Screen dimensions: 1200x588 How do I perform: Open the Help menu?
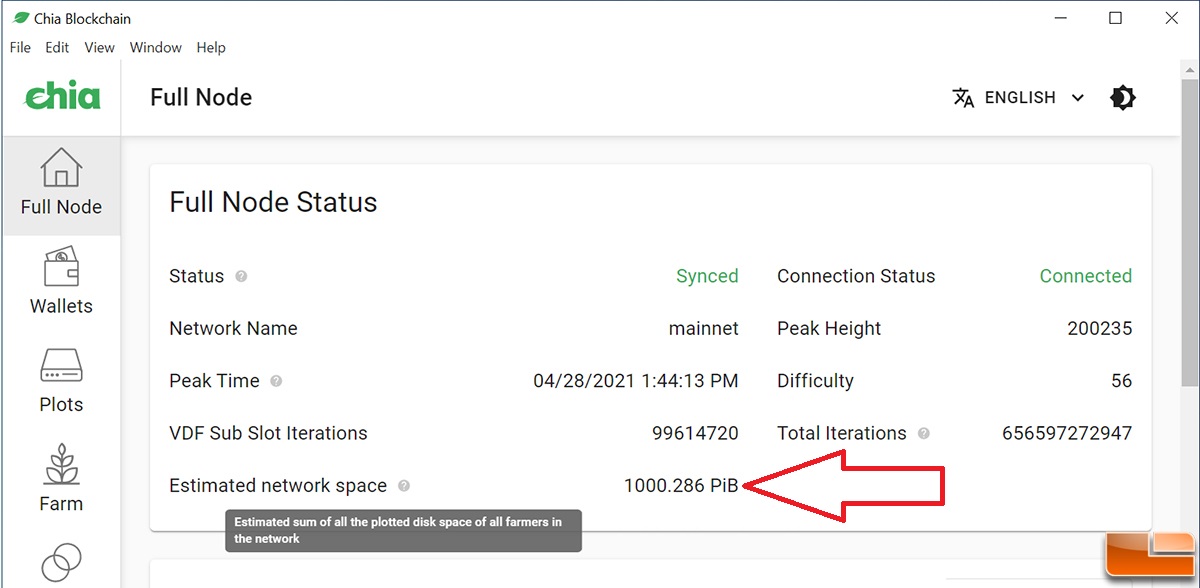[211, 47]
